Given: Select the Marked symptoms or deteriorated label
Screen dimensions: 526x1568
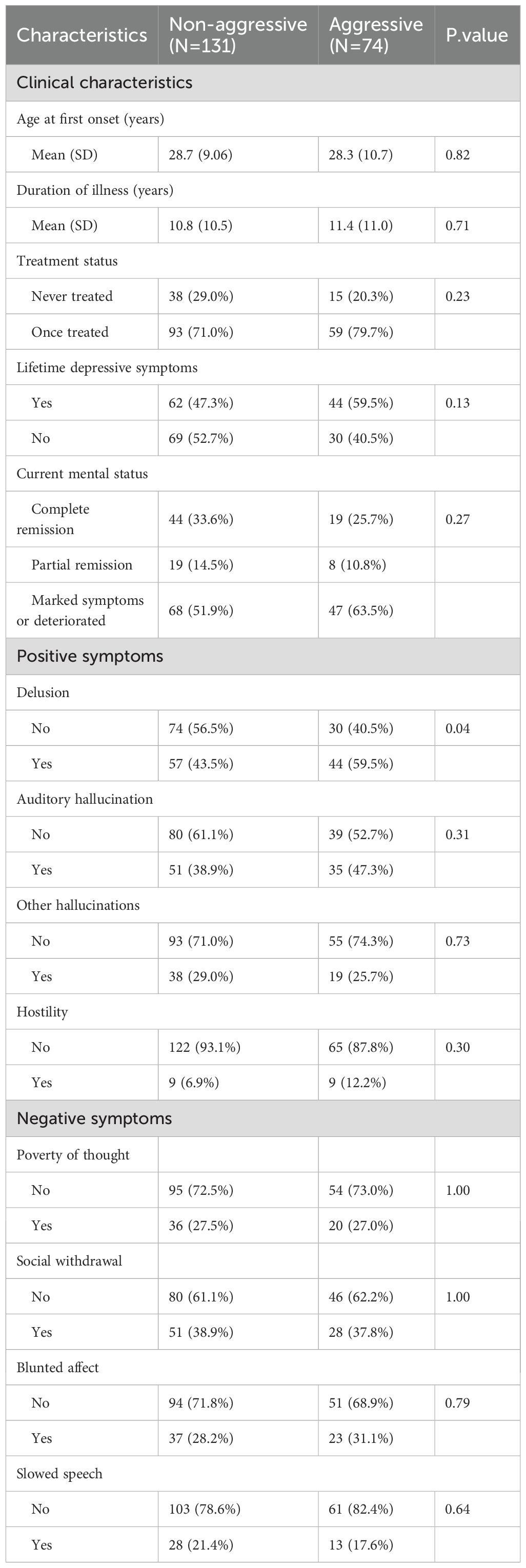Looking at the screenshot, I should [80, 610].
